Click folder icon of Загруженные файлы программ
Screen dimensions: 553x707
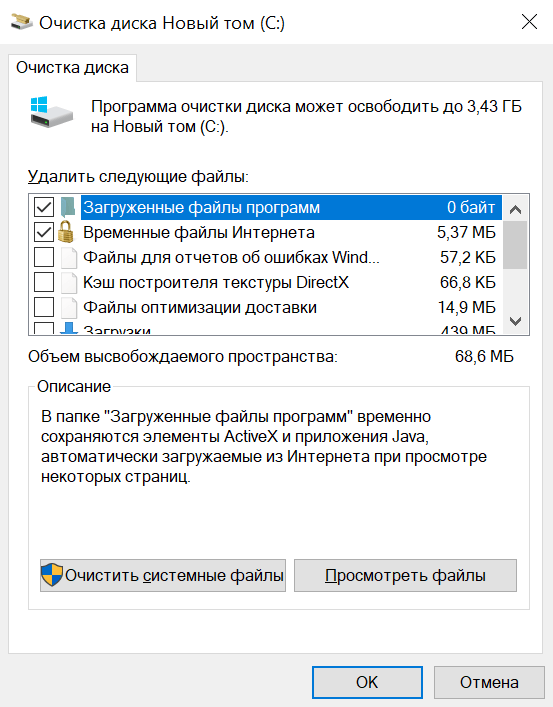click(x=68, y=207)
